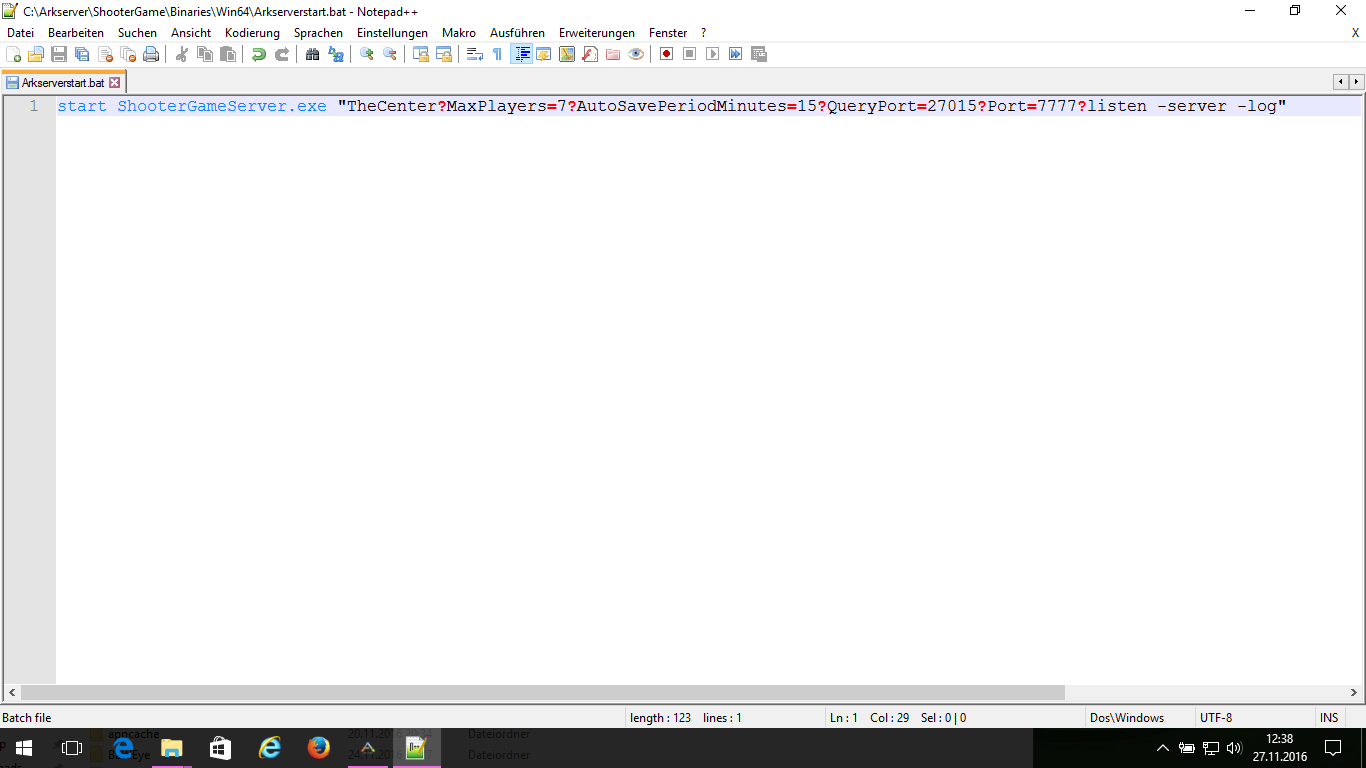This screenshot has width=1366, height=768.
Task: Click the Save All toolbar icon
Action: click(82, 54)
